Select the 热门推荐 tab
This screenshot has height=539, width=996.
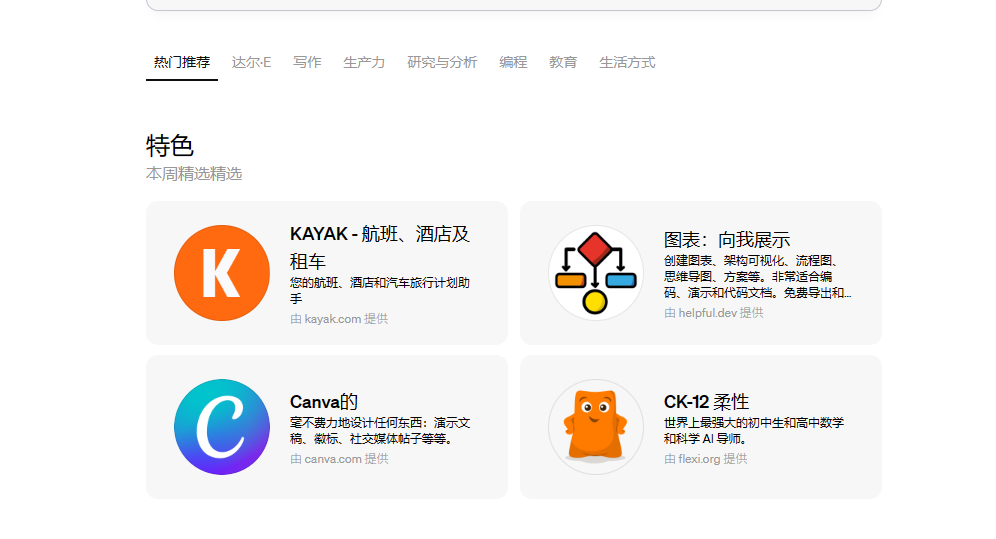(182, 62)
